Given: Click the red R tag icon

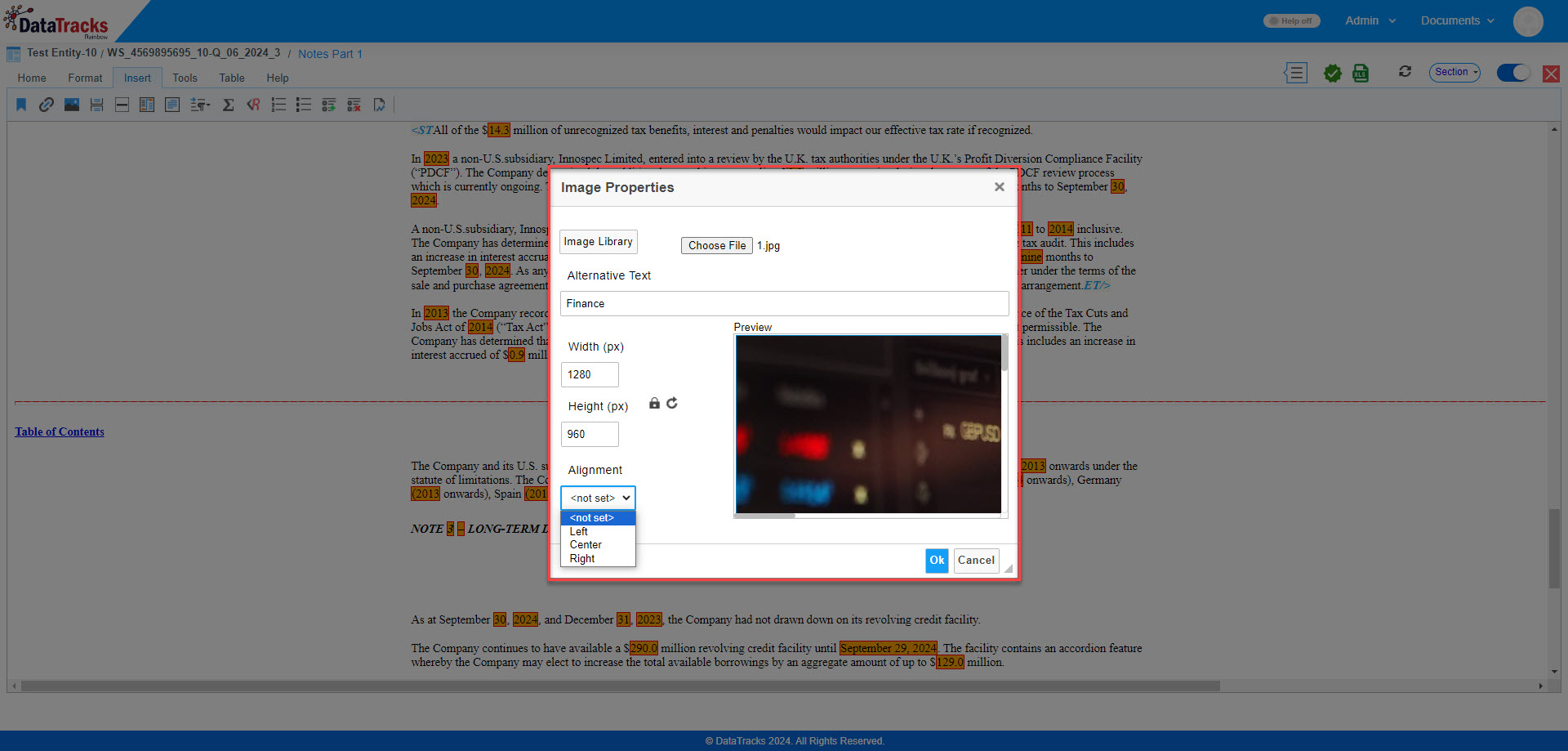Looking at the screenshot, I should [253, 105].
